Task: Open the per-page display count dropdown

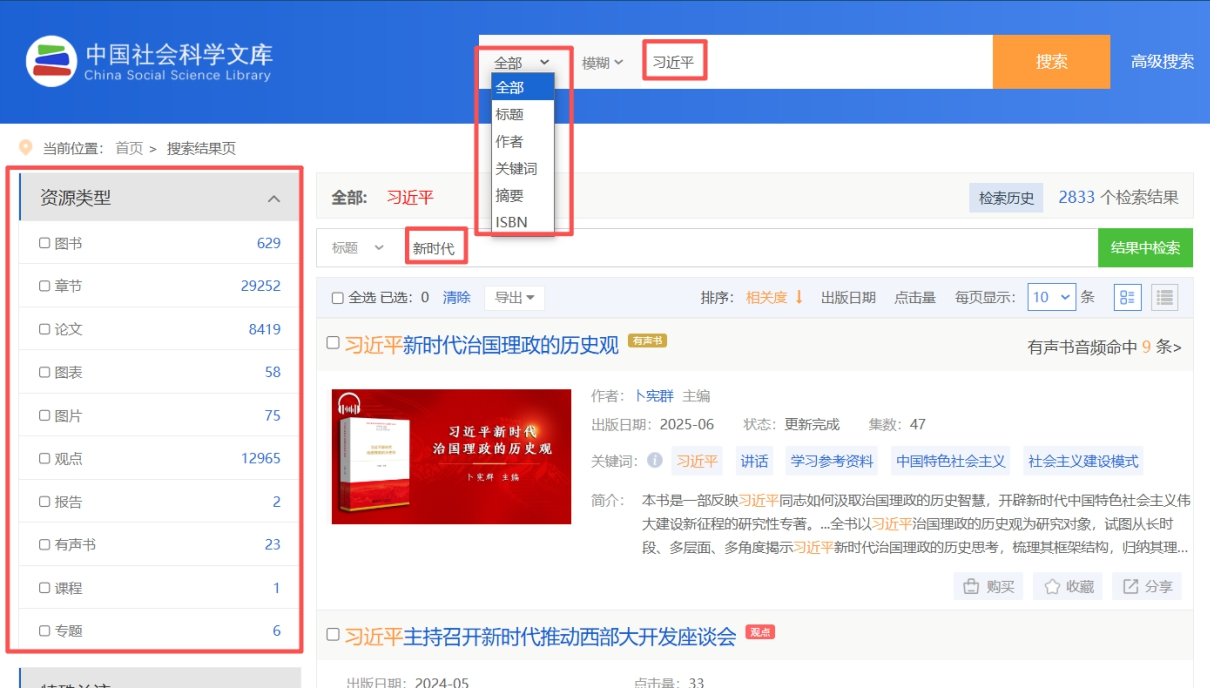Action: pos(1051,297)
